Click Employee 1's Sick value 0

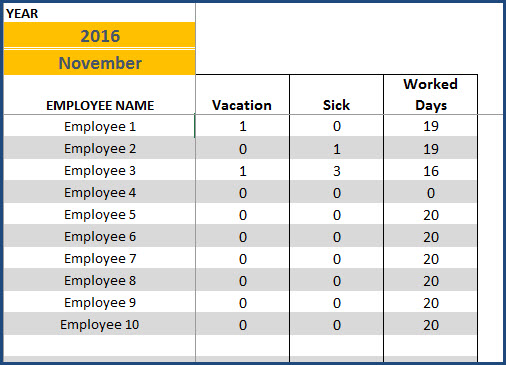[x=337, y=126]
